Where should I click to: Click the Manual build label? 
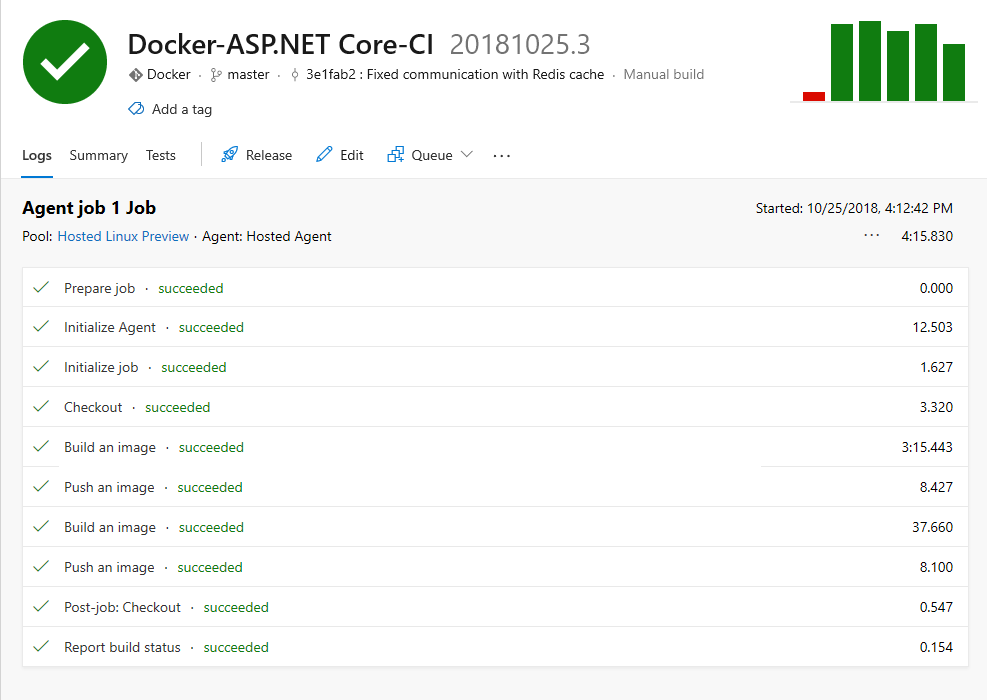tap(663, 75)
